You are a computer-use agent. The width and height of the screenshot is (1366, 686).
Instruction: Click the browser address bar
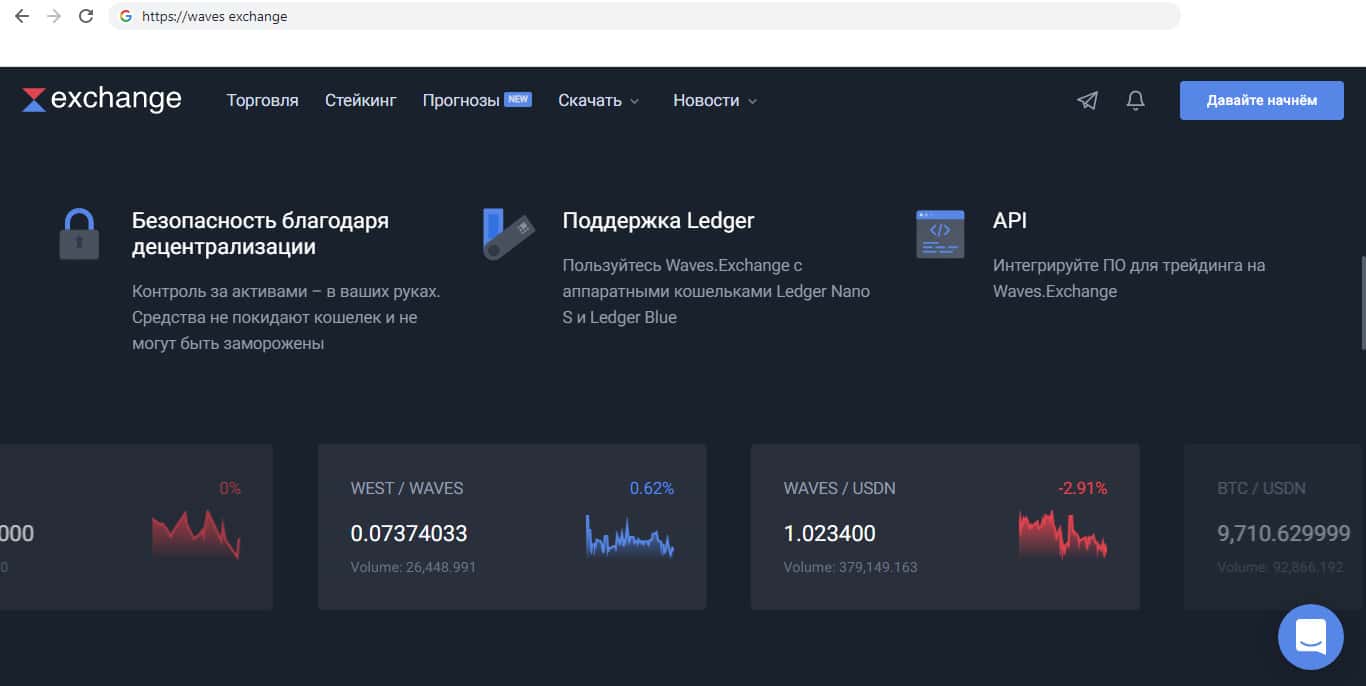[650, 16]
